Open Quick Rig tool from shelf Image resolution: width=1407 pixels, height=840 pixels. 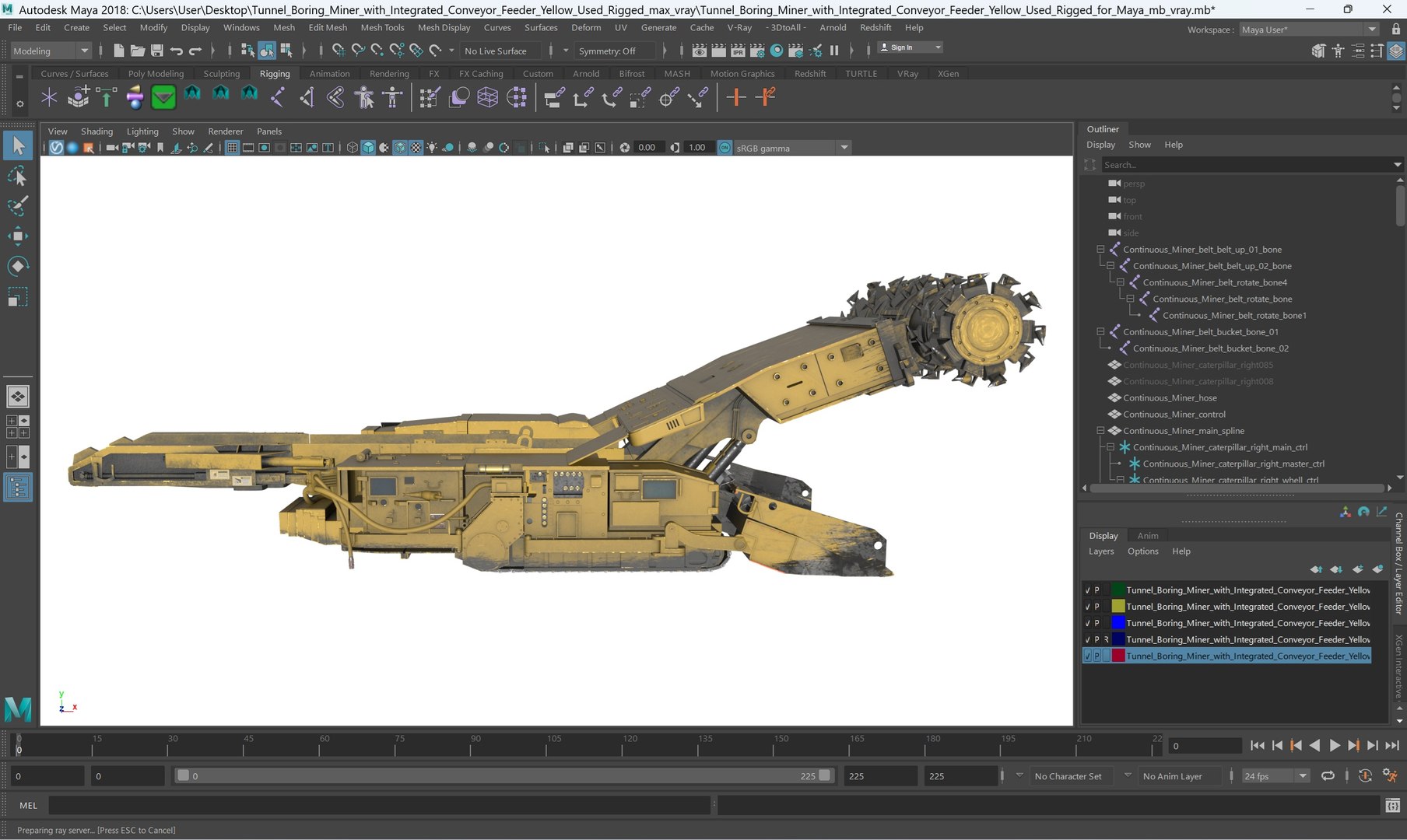click(x=364, y=97)
